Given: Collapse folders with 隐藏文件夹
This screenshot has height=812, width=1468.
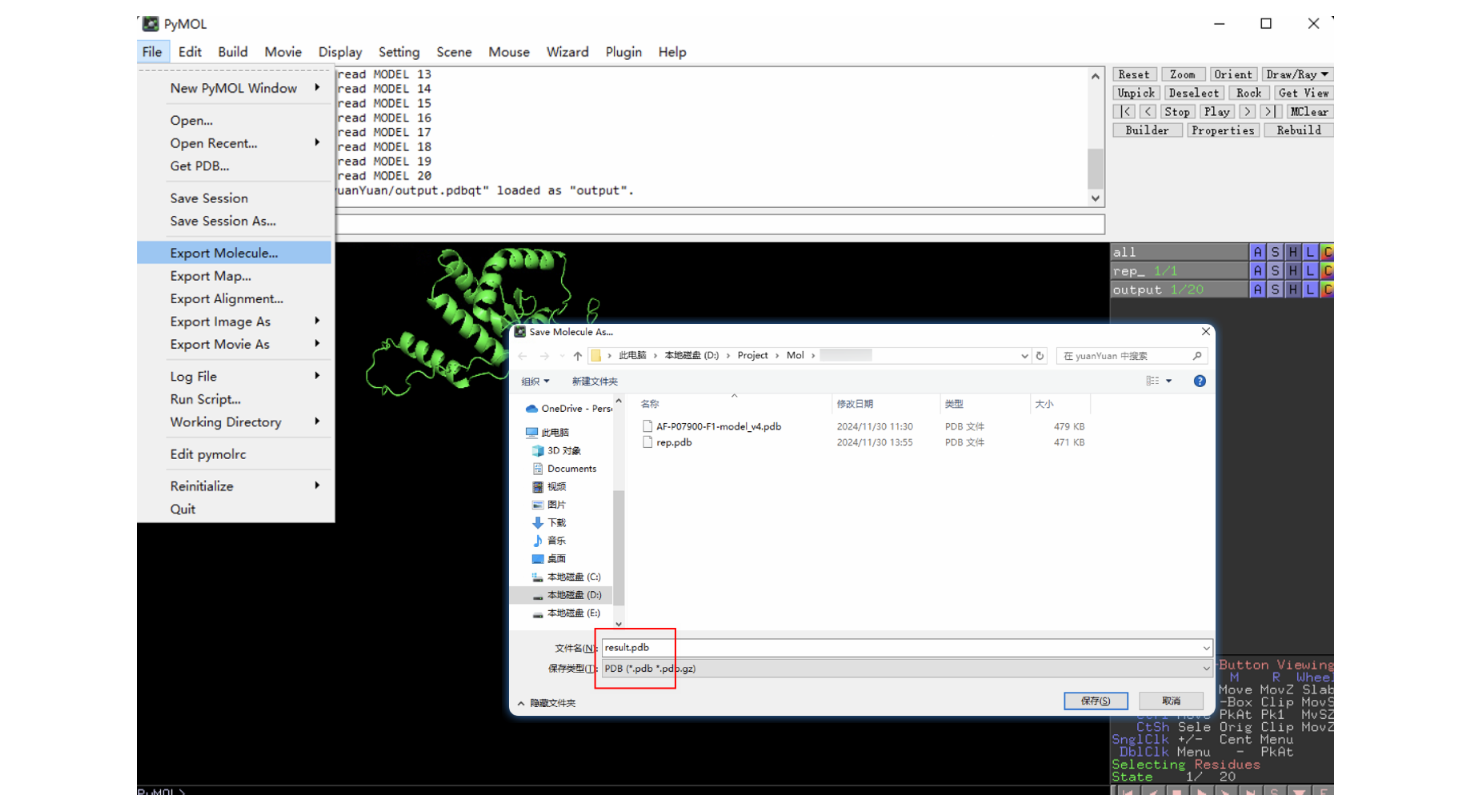Looking at the screenshot, I should [x=546, y=703].
